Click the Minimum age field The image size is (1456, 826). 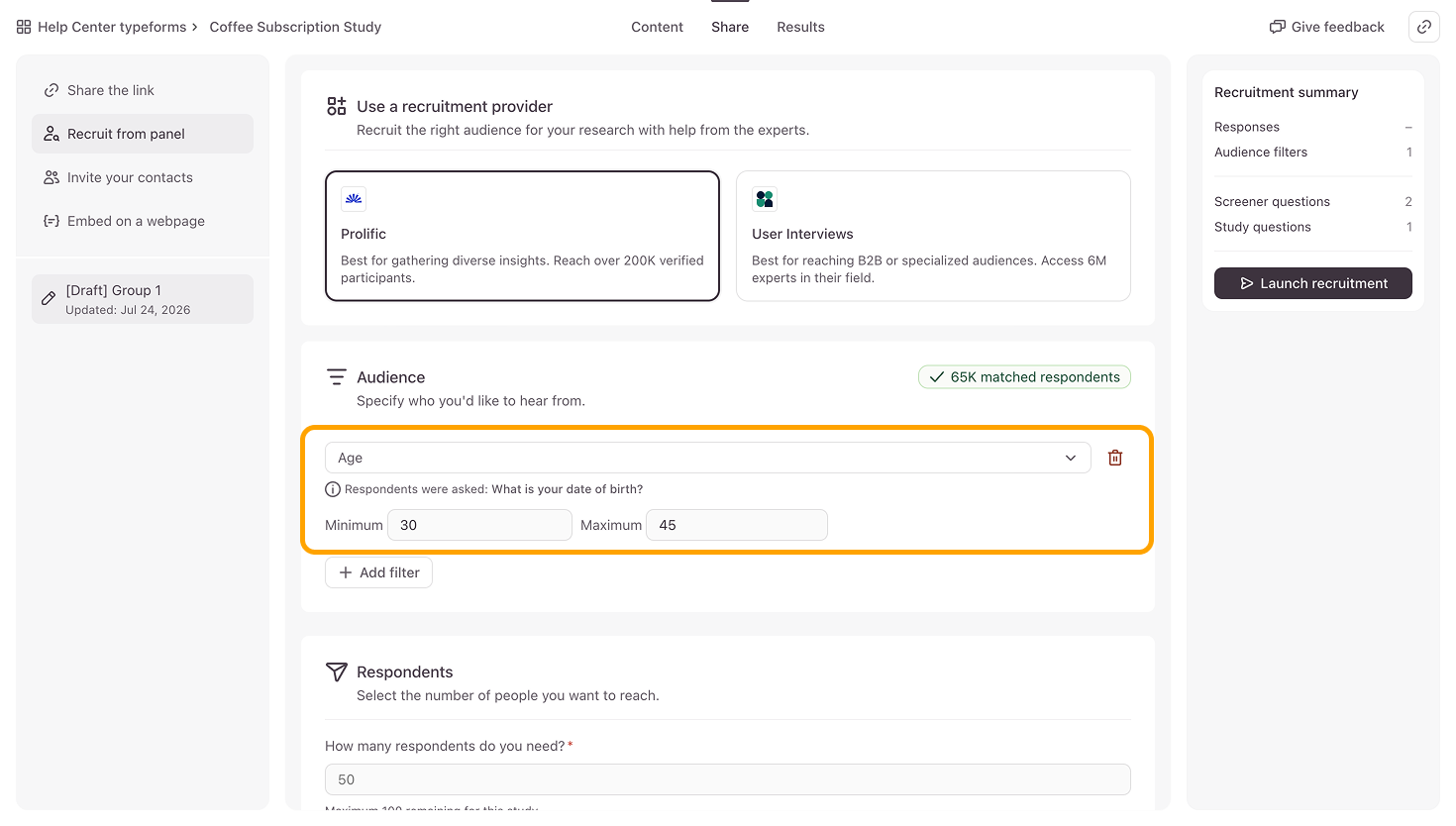(x=479, y=525)
